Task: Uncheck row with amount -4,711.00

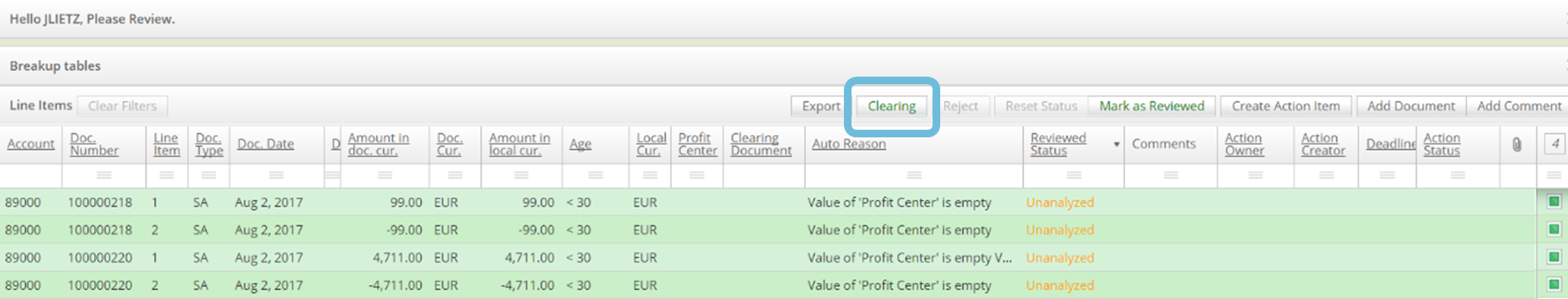Action: point(1554,285)
